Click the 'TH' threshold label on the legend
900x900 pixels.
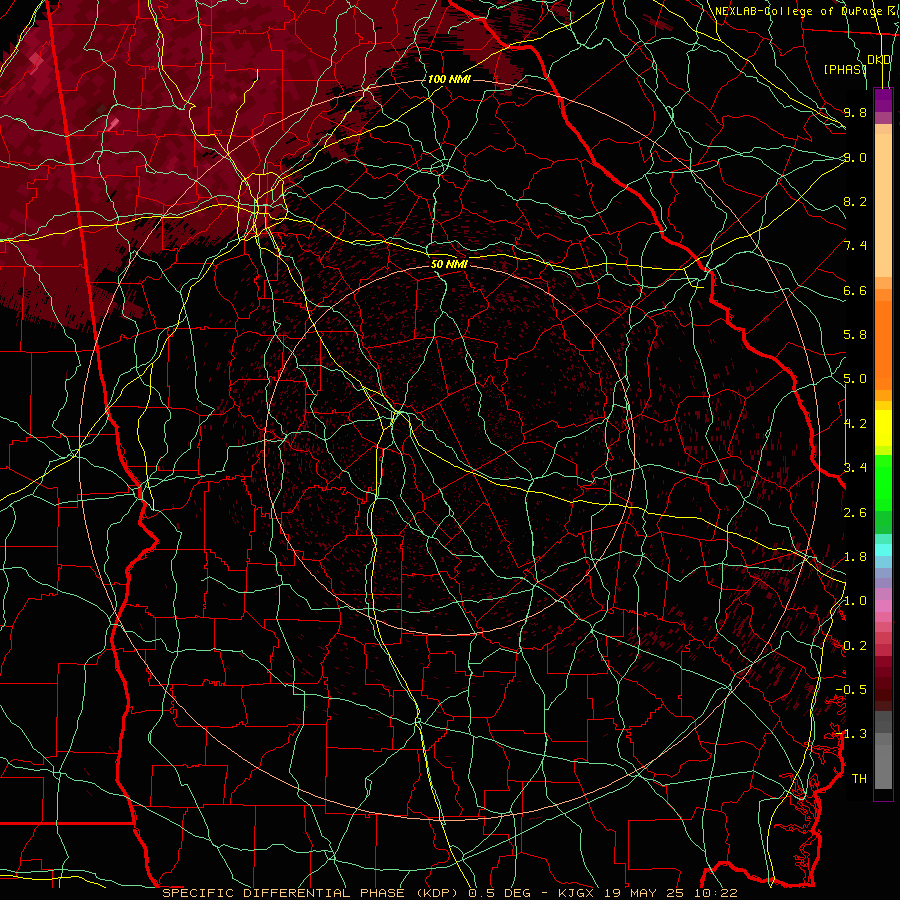(859, 779)
